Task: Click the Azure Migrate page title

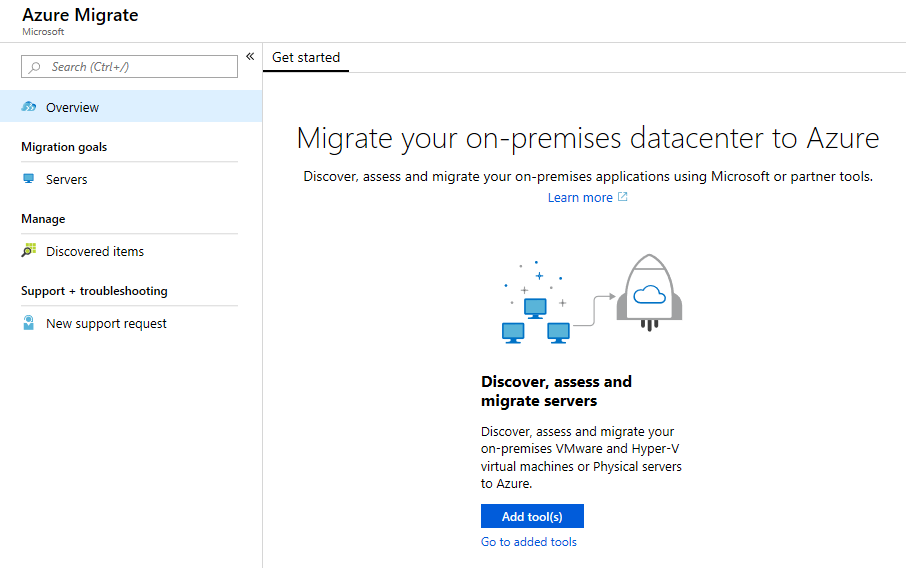Action: point(80,15)
